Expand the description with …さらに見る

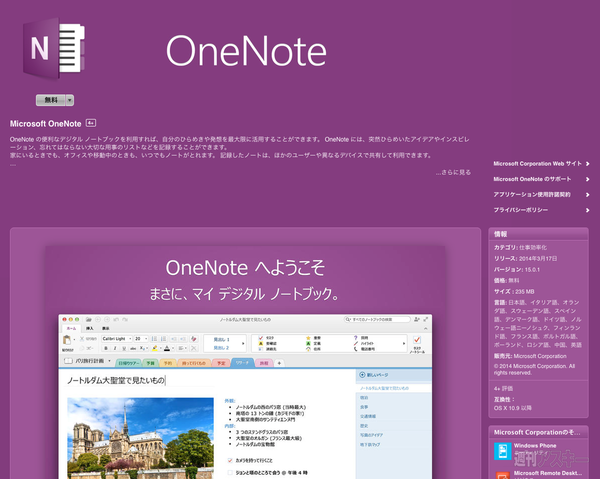pos(453,173)
